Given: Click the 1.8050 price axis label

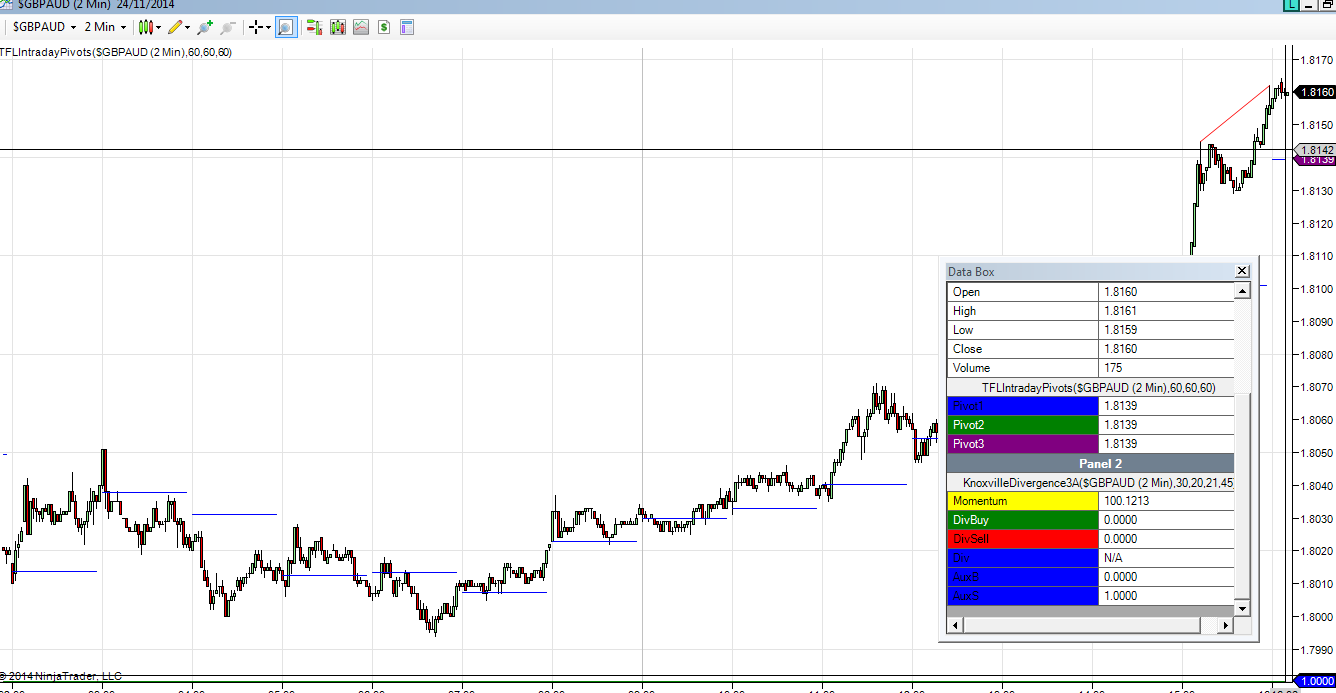Looking at the screenshot, I should tap(1316, 453).
